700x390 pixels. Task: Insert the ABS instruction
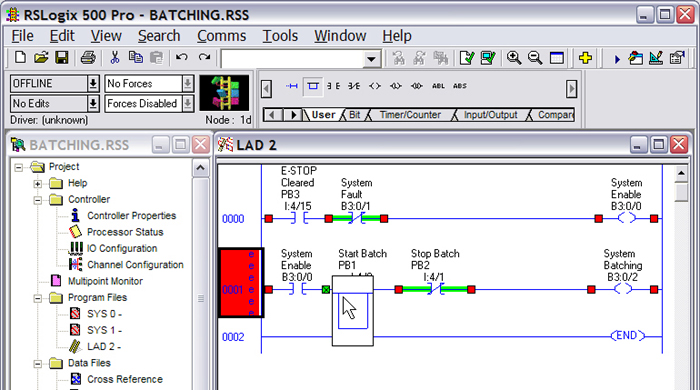[460, 86]
